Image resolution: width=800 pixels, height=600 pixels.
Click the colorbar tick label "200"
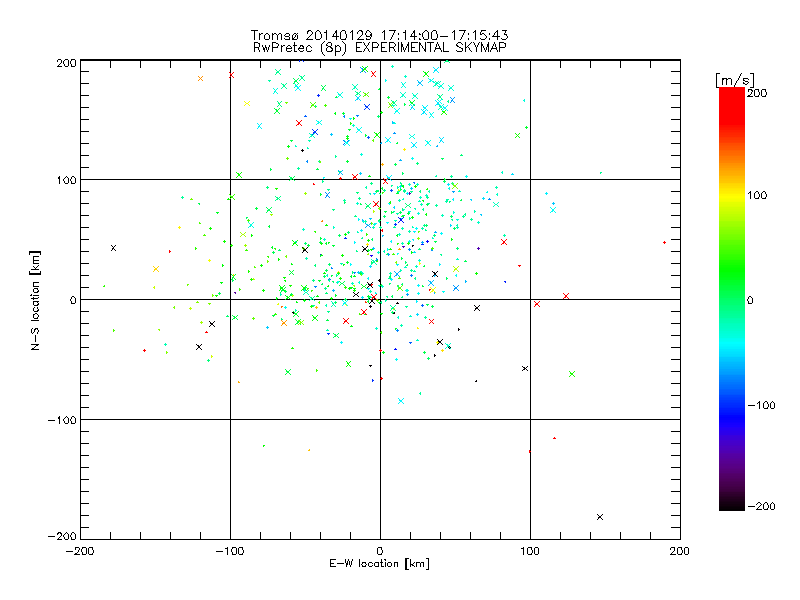coord(757,93)
